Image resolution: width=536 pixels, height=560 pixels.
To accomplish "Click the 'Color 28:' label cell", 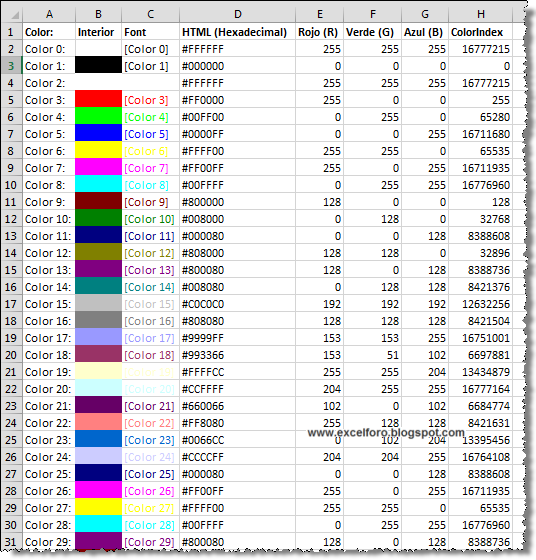I will 49,525.
